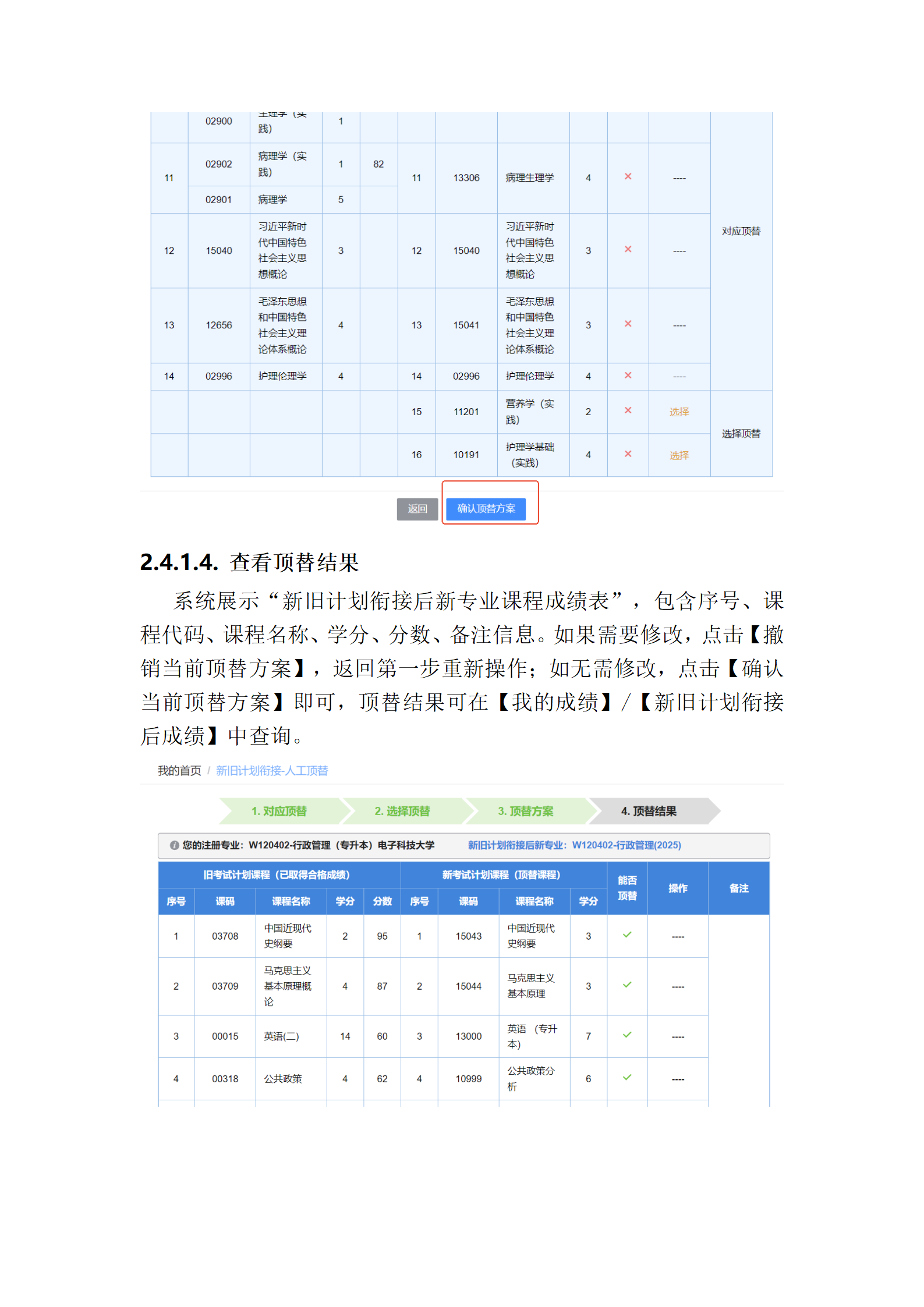Click 我的首页 in the breadcrumb
924x1307 pixels.
[x=179, y=771]
